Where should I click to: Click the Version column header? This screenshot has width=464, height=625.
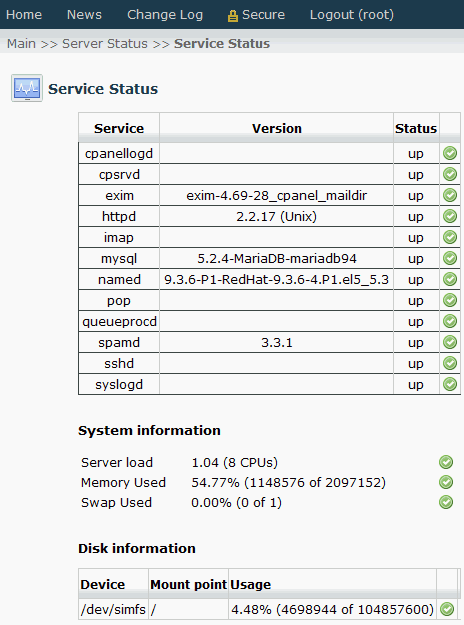point(277,128)
